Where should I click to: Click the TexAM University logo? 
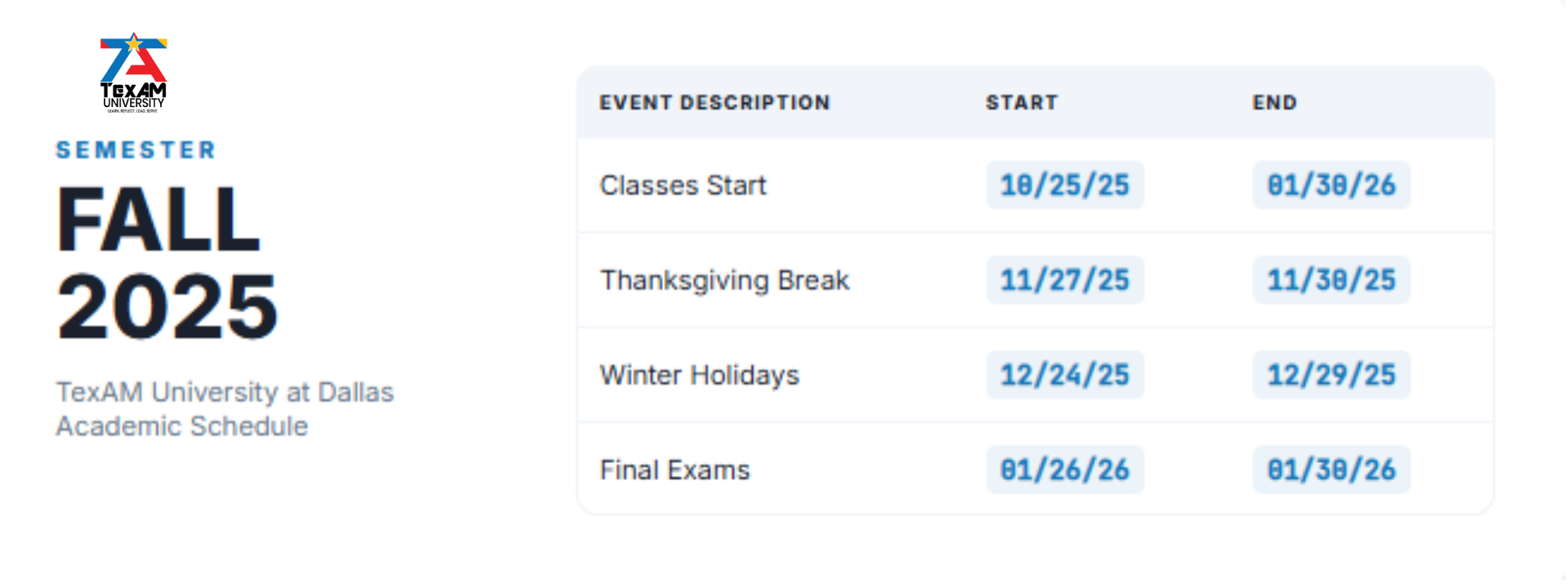[134, 73]
